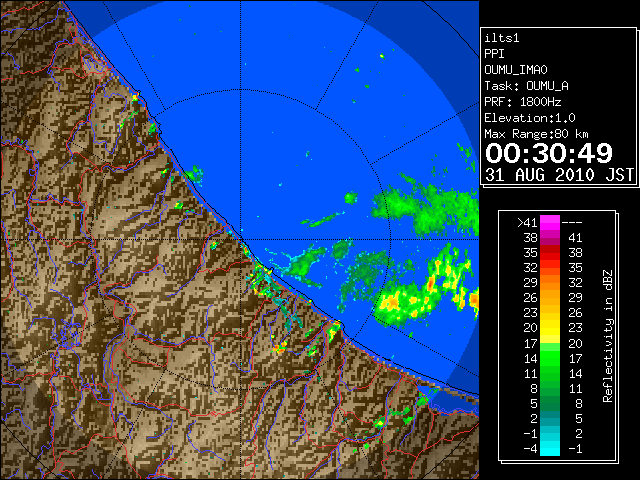Select the 'Task: OUMU_A' line
640x480 pixels.
click(x=527, y=86)
